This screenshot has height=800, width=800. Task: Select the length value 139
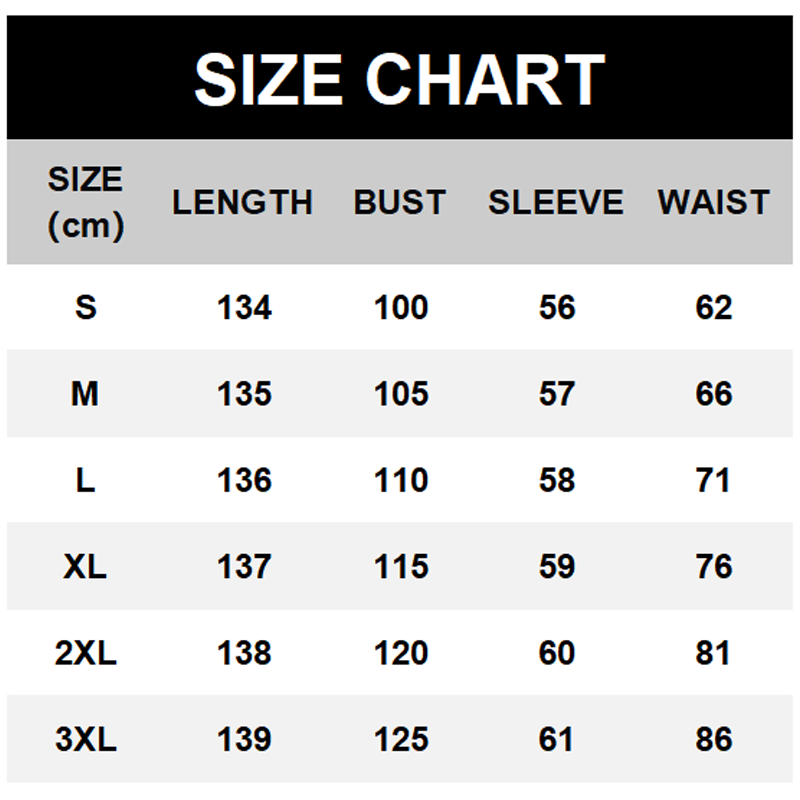(x=244, y=740)
